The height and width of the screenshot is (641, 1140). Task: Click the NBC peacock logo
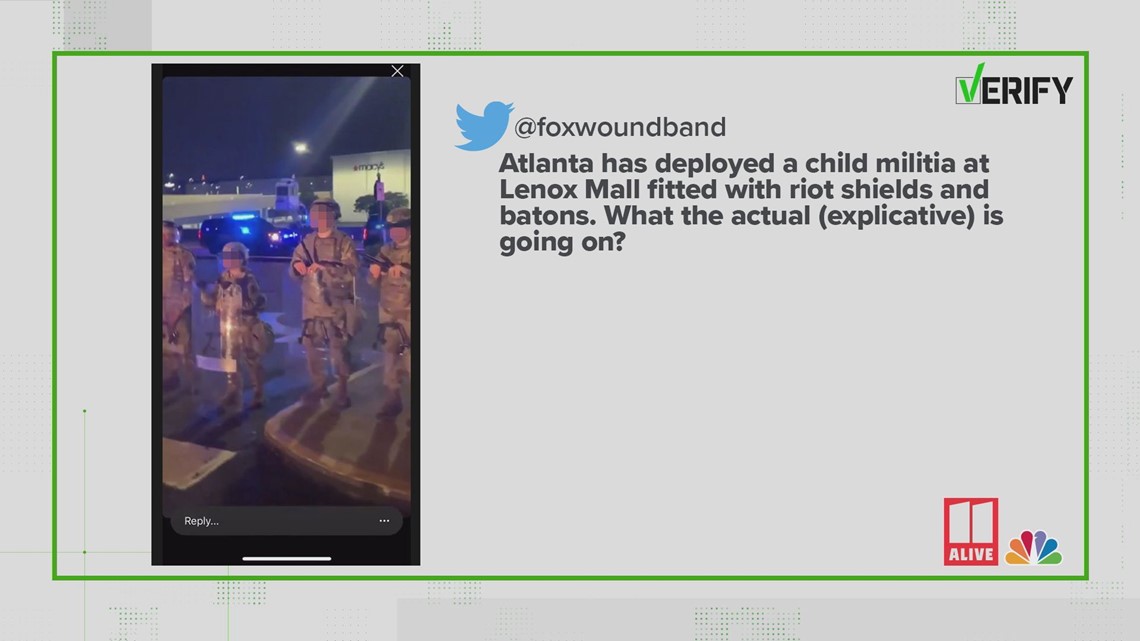[x=1033, y=548]
